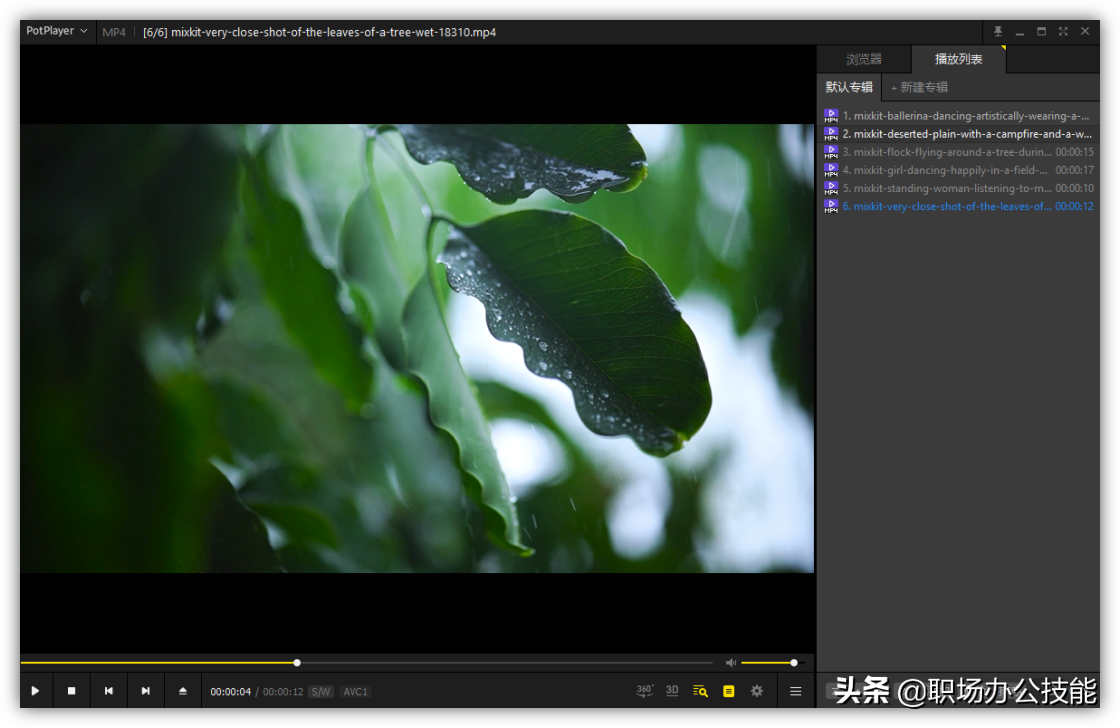The height and width of the screenshot is (728, 1120).
Task: Stop the video with the stop button
Action: pyautogui.click(x=71, y=691)
